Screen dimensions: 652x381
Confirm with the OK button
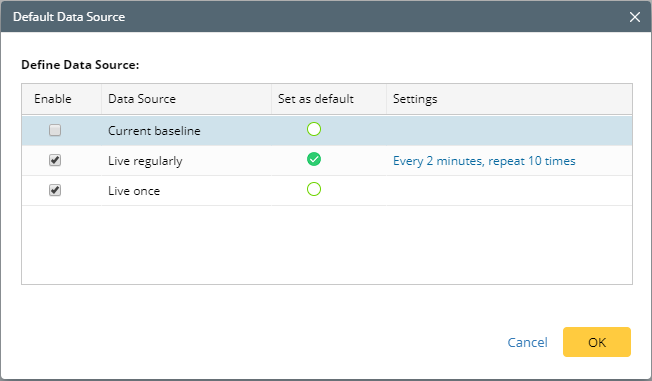tap(597, 342)
